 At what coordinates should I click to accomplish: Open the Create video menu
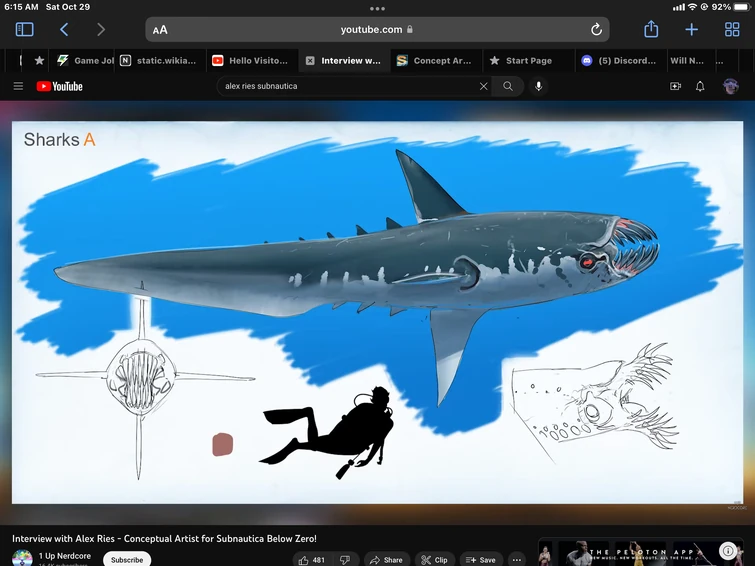tap(675, 86)
